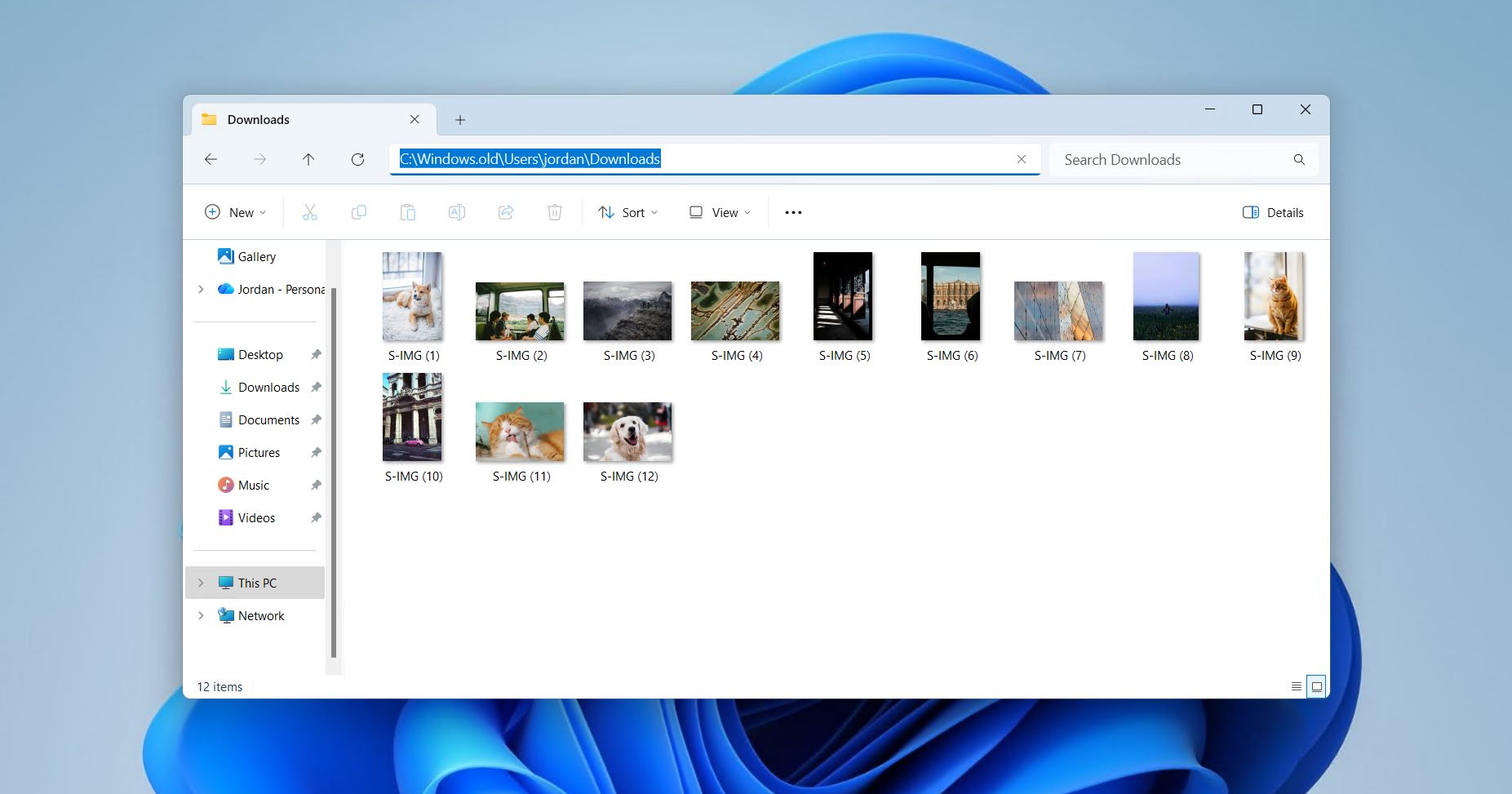Click the Search Downloads box
1512x794 pixels.
(1183, 159)
